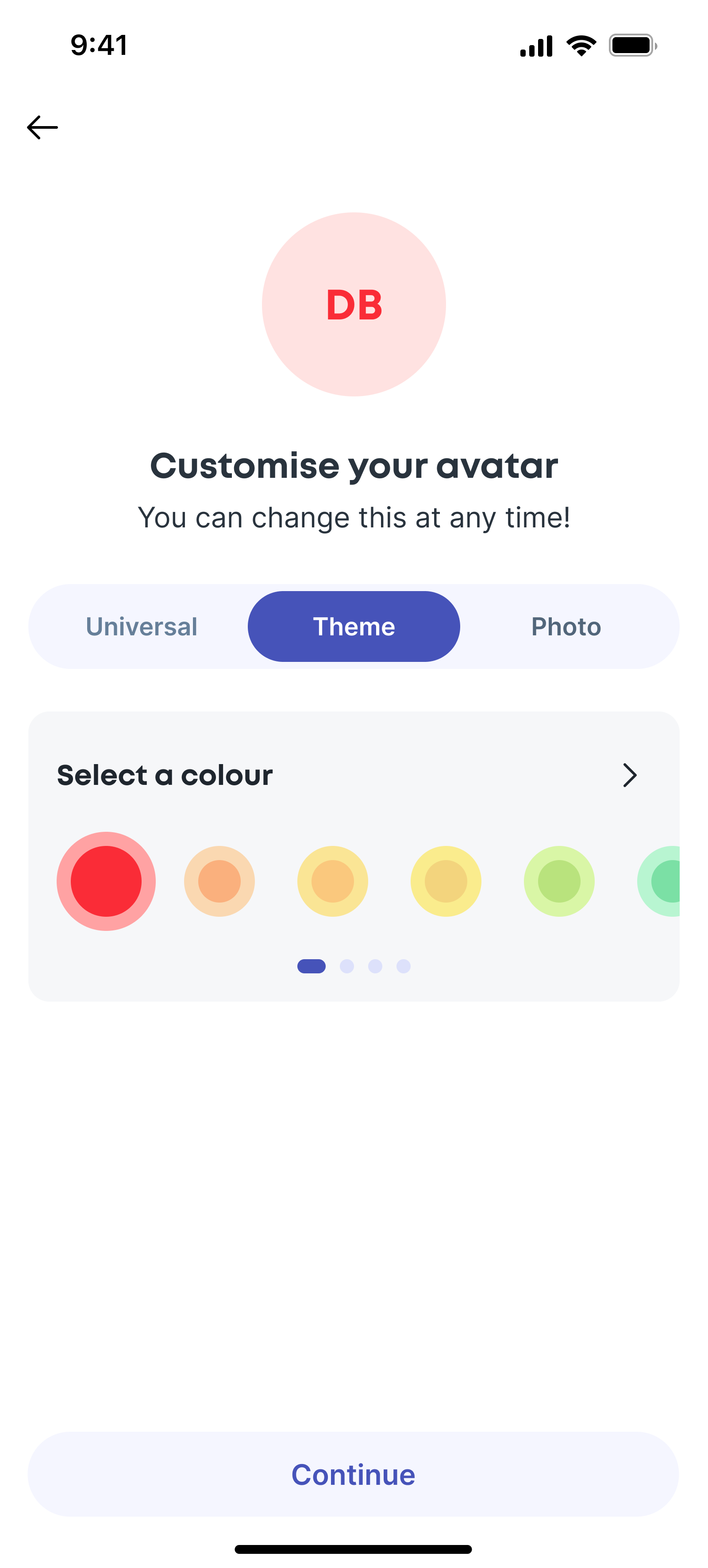Tap the DB avatar circle
This screenshot has height=1568, width=708.
coord(354,304)
